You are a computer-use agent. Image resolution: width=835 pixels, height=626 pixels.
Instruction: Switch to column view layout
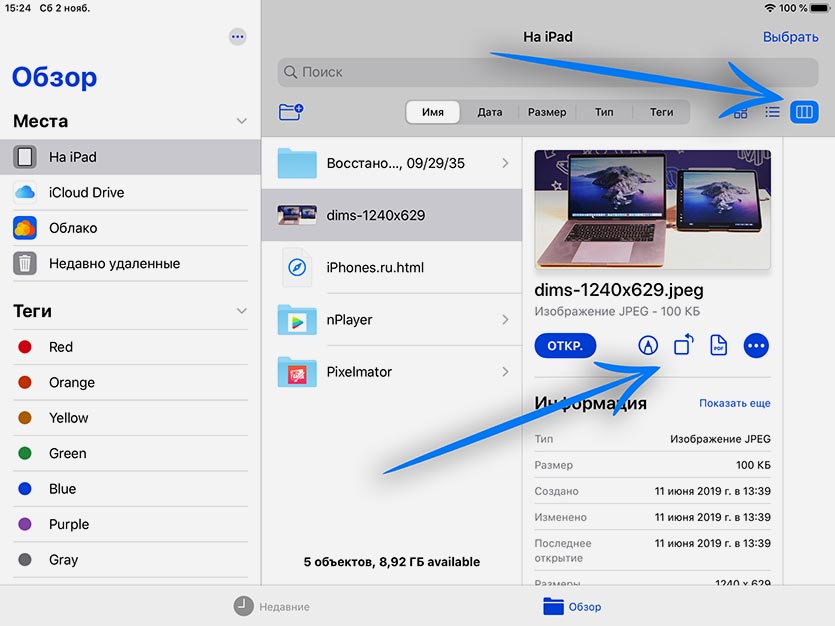[804, 112]
